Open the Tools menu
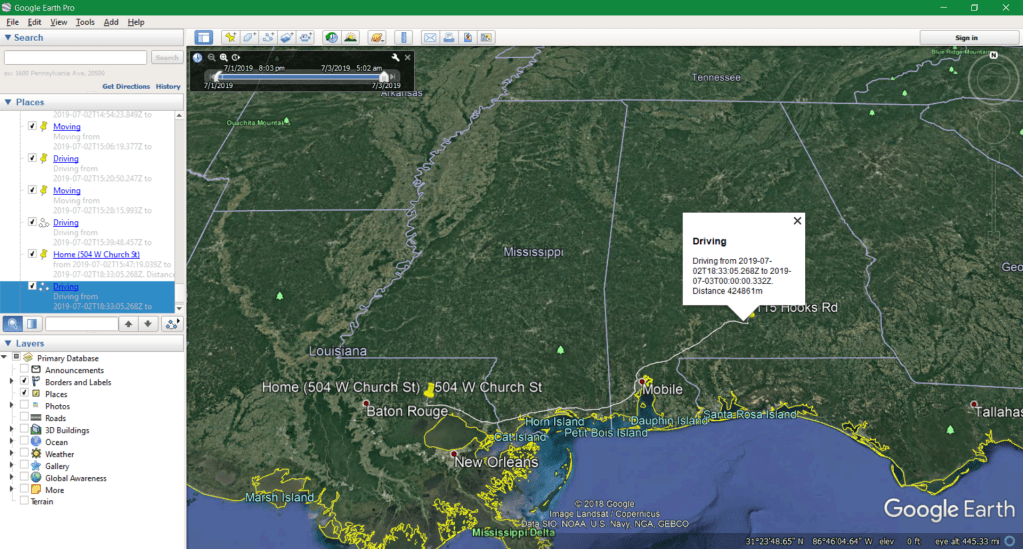 pos(85,22)
